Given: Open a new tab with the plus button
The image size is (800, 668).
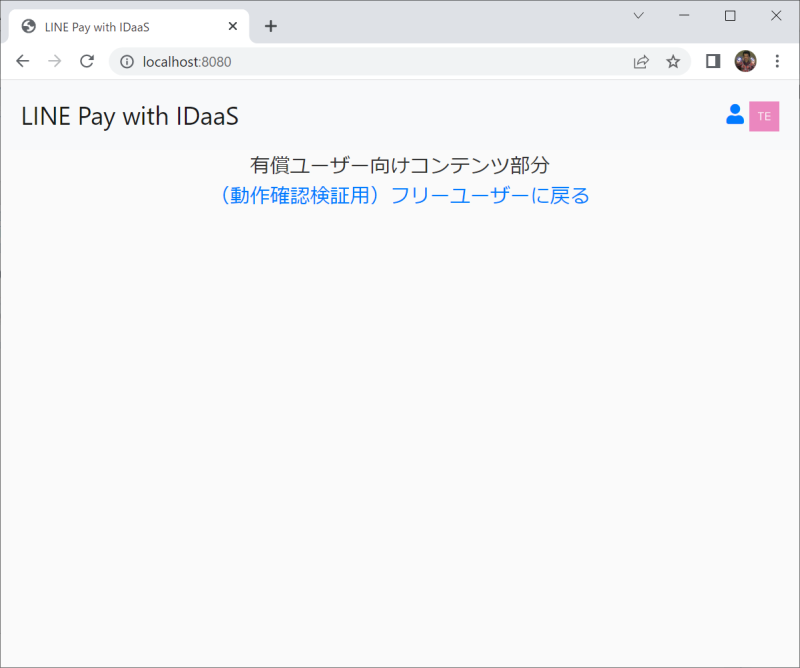Looking at the screenshot, I should click(x=271, y=26).
